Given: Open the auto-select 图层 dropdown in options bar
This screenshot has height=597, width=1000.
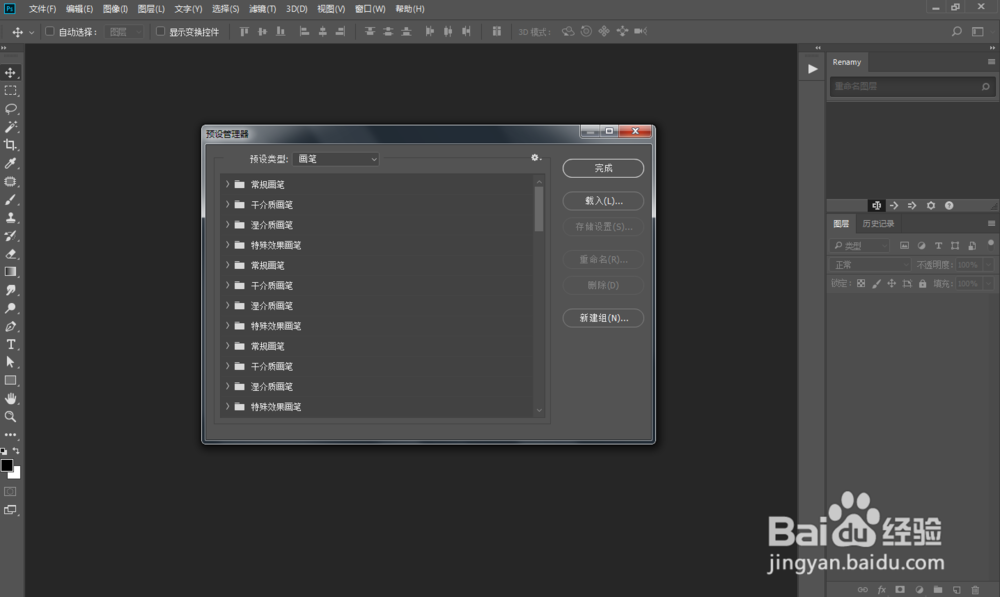Looking at the screenshot, I should coord(125,31).
